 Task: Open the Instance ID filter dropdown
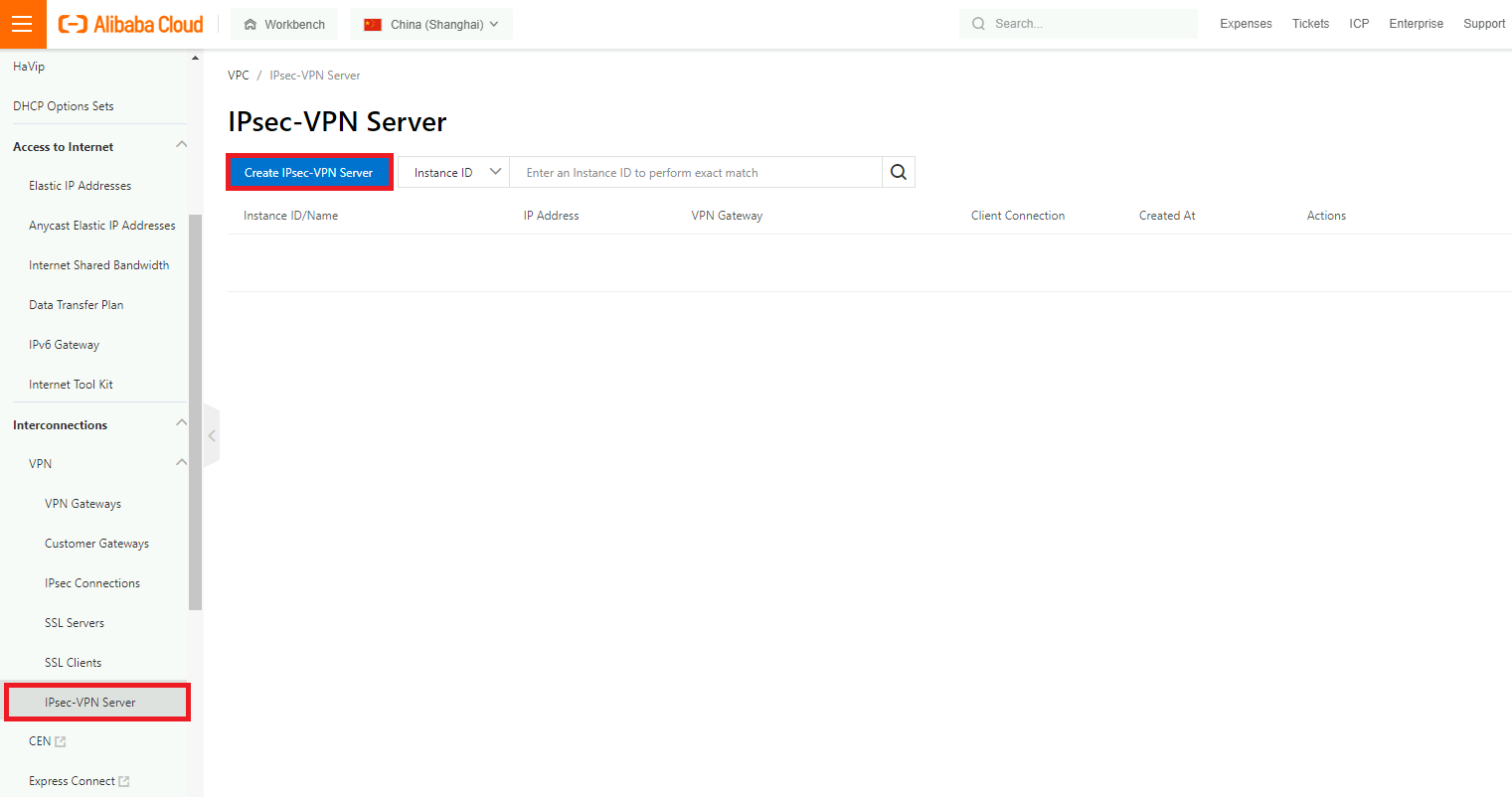coord(454,172)
